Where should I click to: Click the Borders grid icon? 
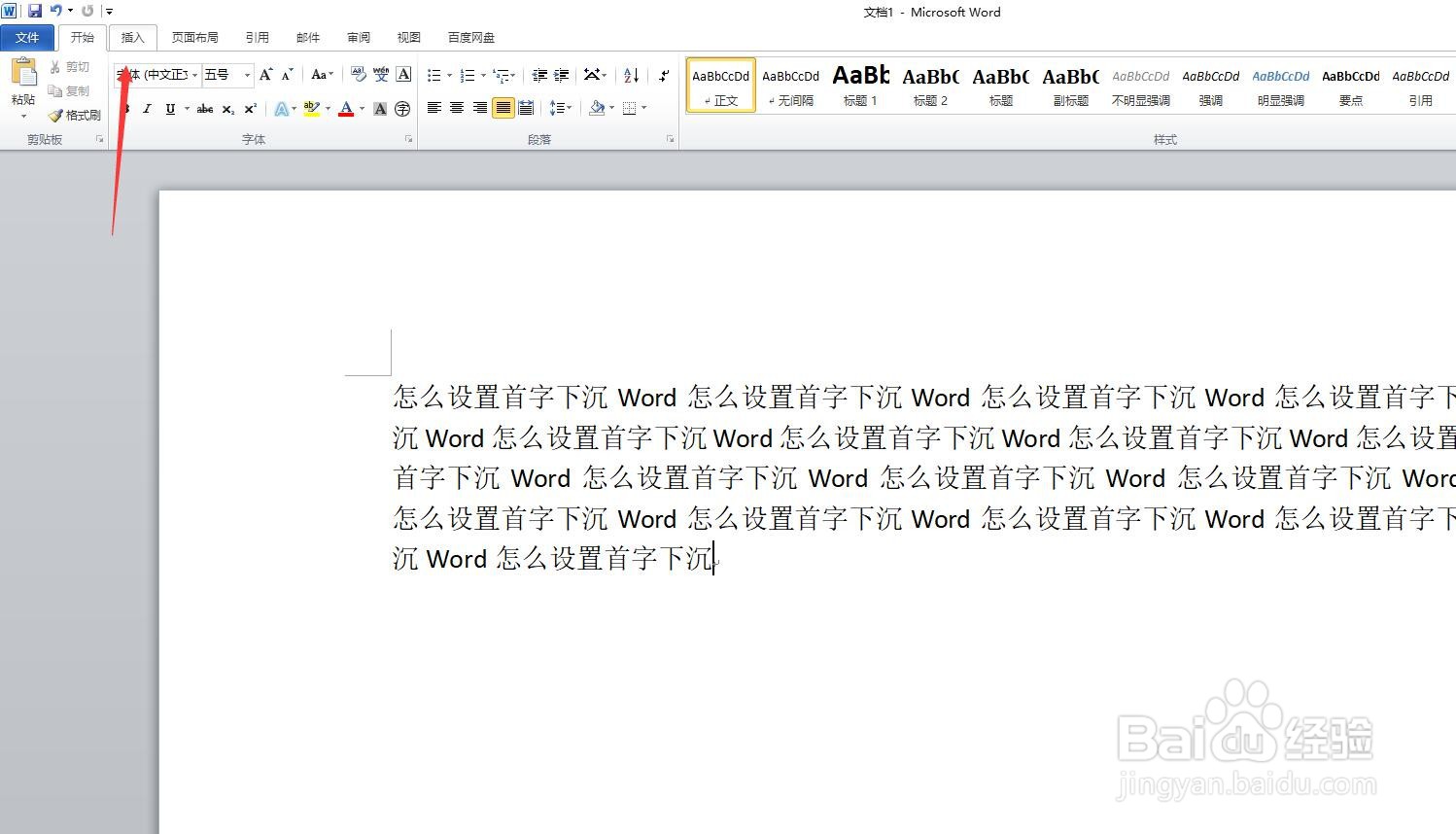pos(630,108)
